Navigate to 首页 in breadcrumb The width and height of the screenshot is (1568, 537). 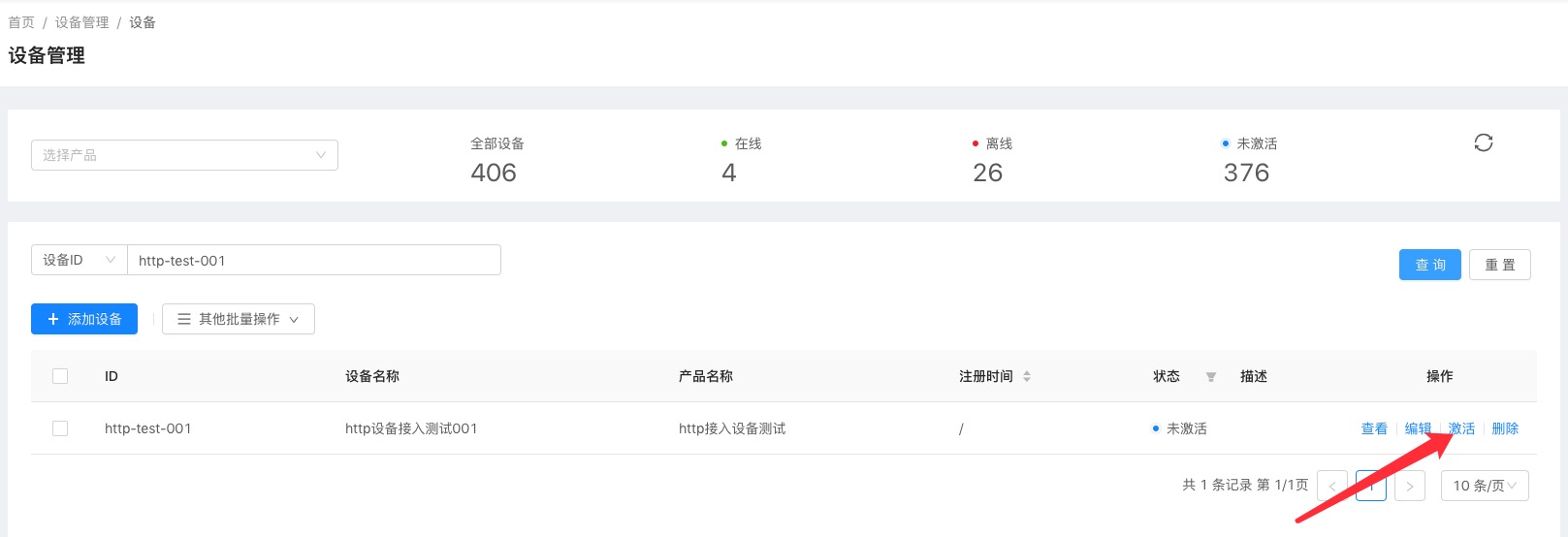pyautogui.click(x=21, y=22)
